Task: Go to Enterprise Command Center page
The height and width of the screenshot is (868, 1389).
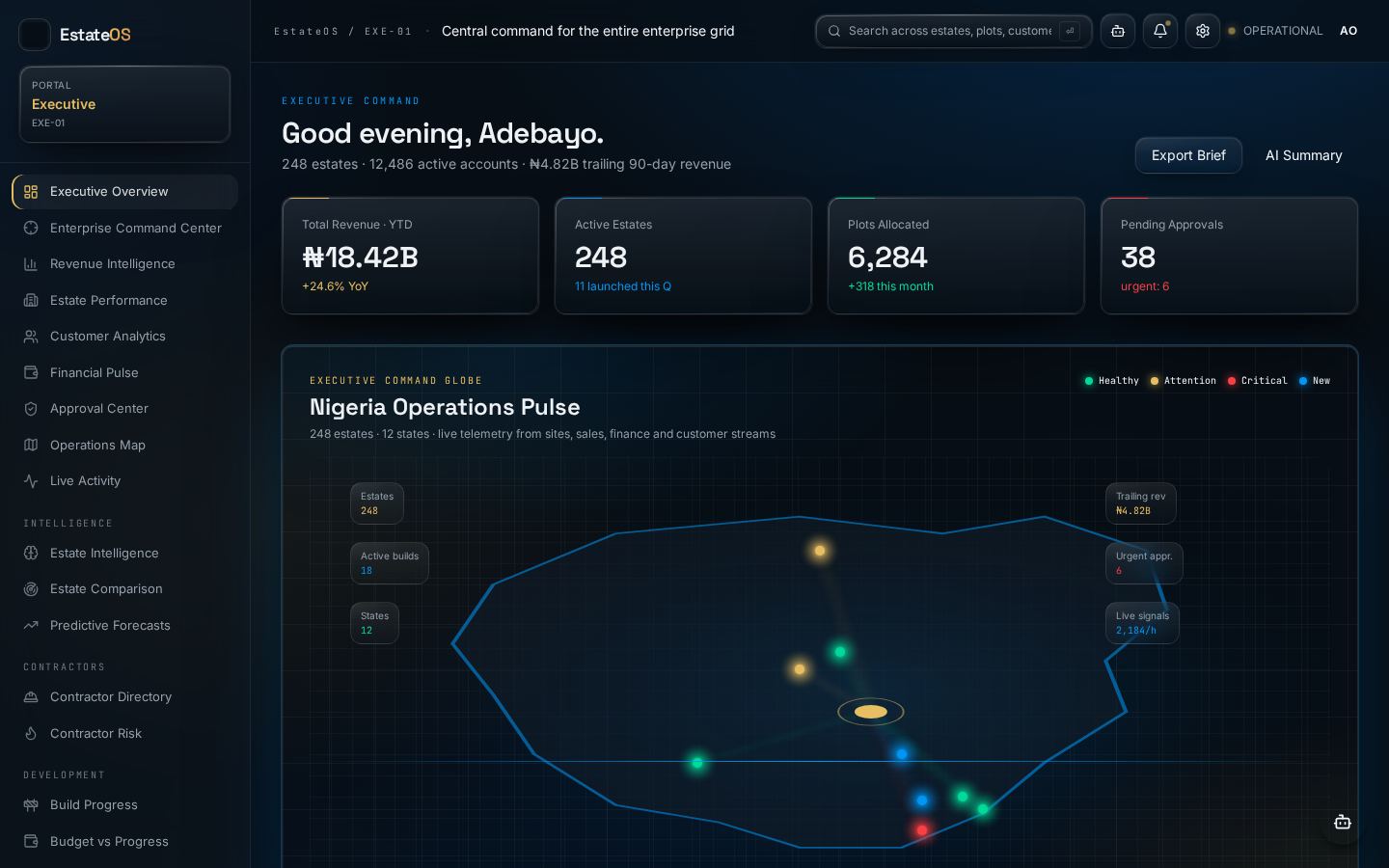Action: 124,228
